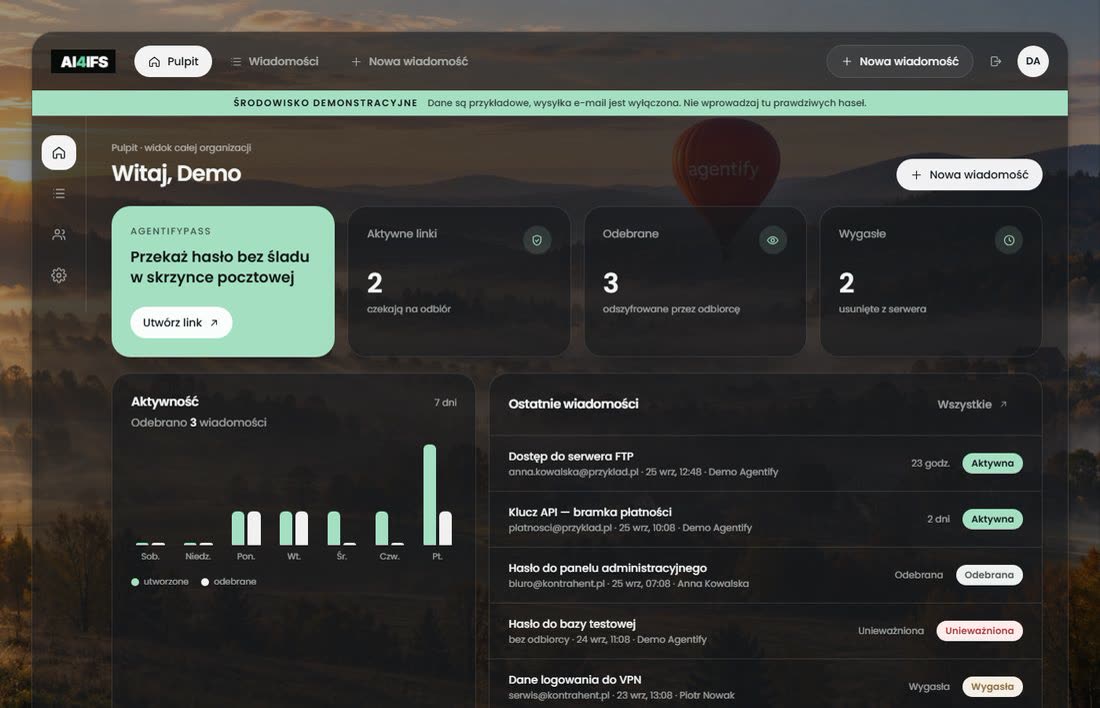Click the Aktywna badge on the Klucz API row
Image resolution: width=1100 pixels, height=708 pixels.
992,519
